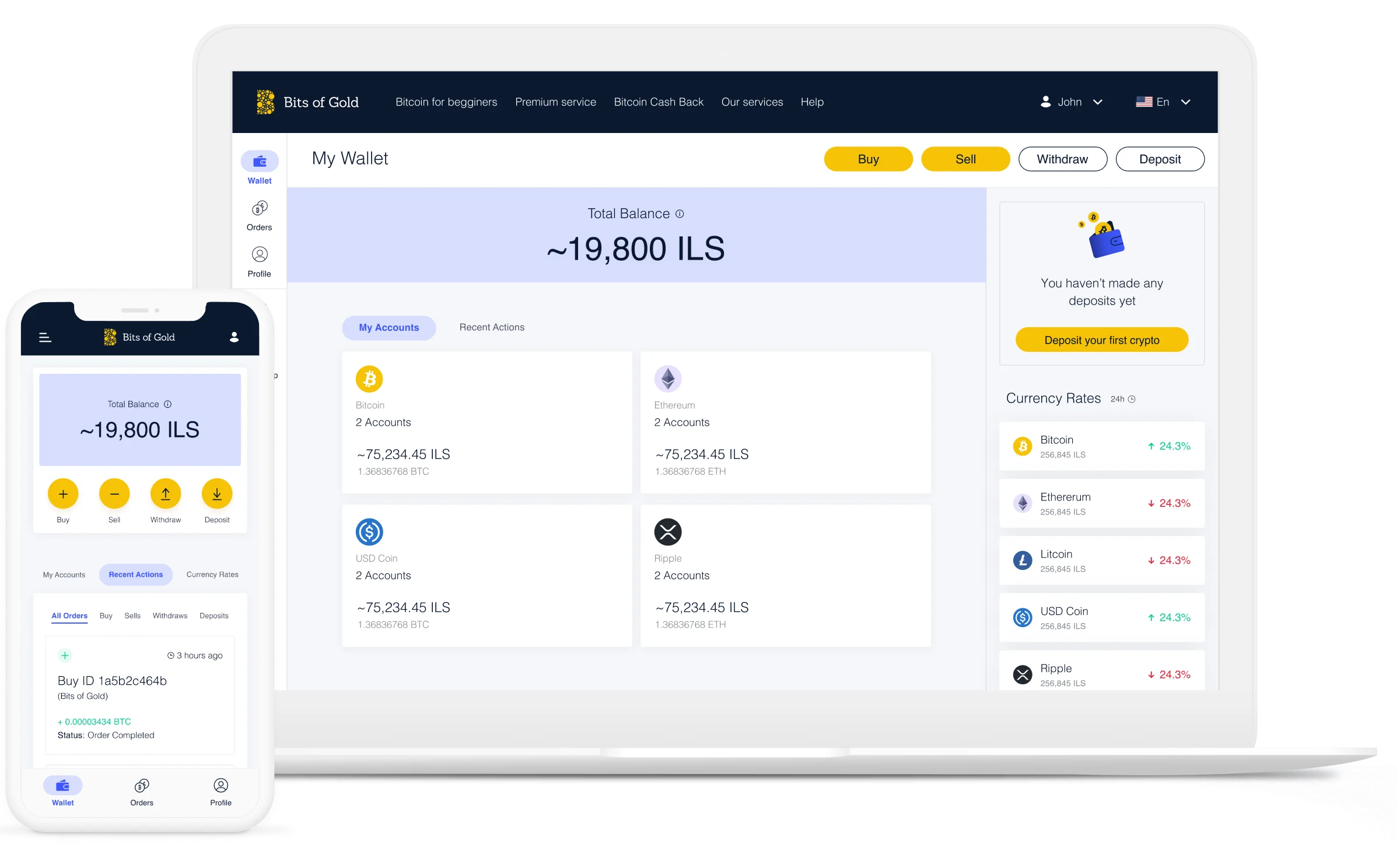Click the Total Balance info icon on desktop
Image resolution: width=1400 pixels, height=847 pixels.
click(680, 214)
